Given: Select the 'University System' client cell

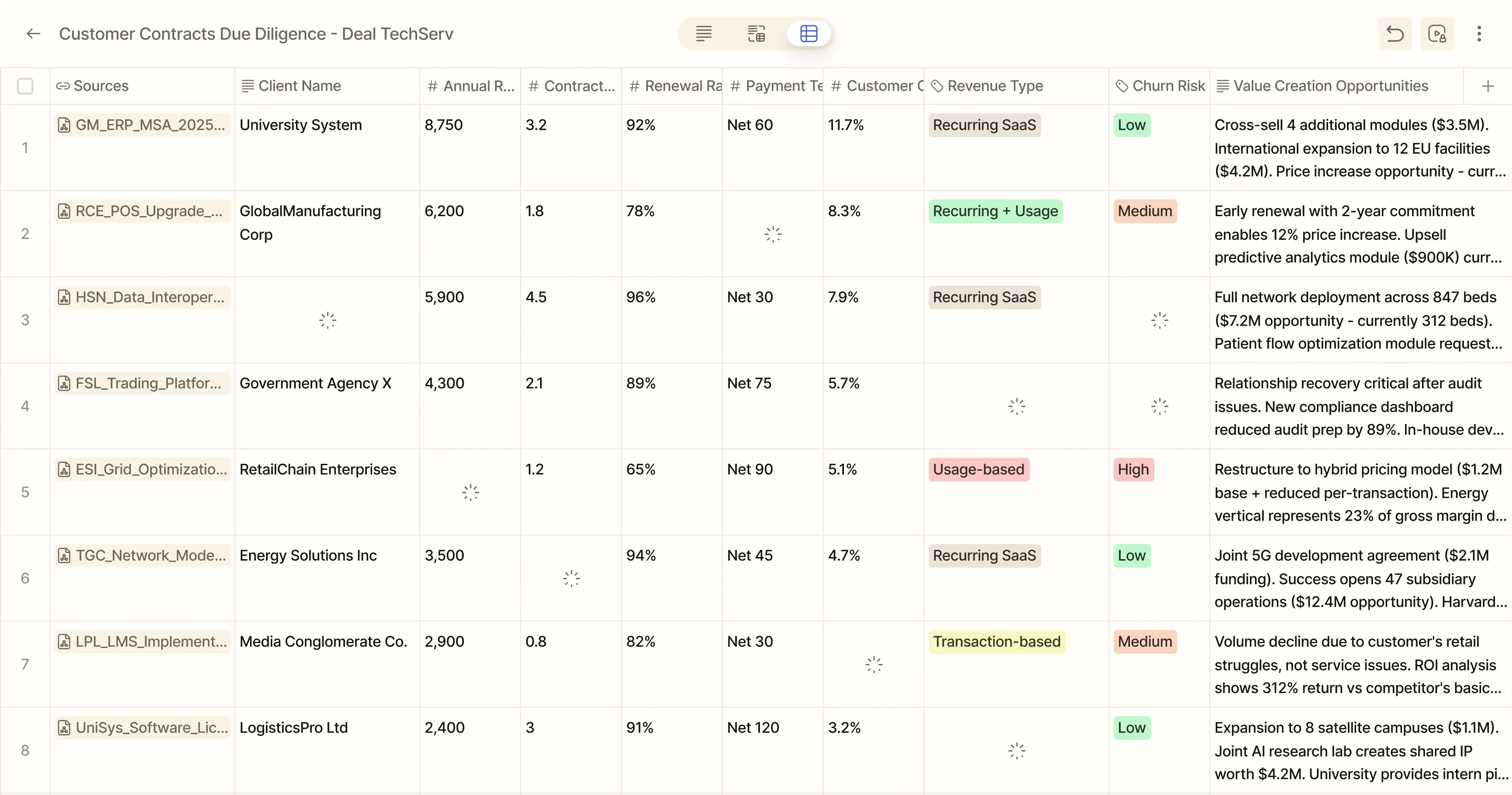Looking at the screenshot, I should (x=327, y=148).
